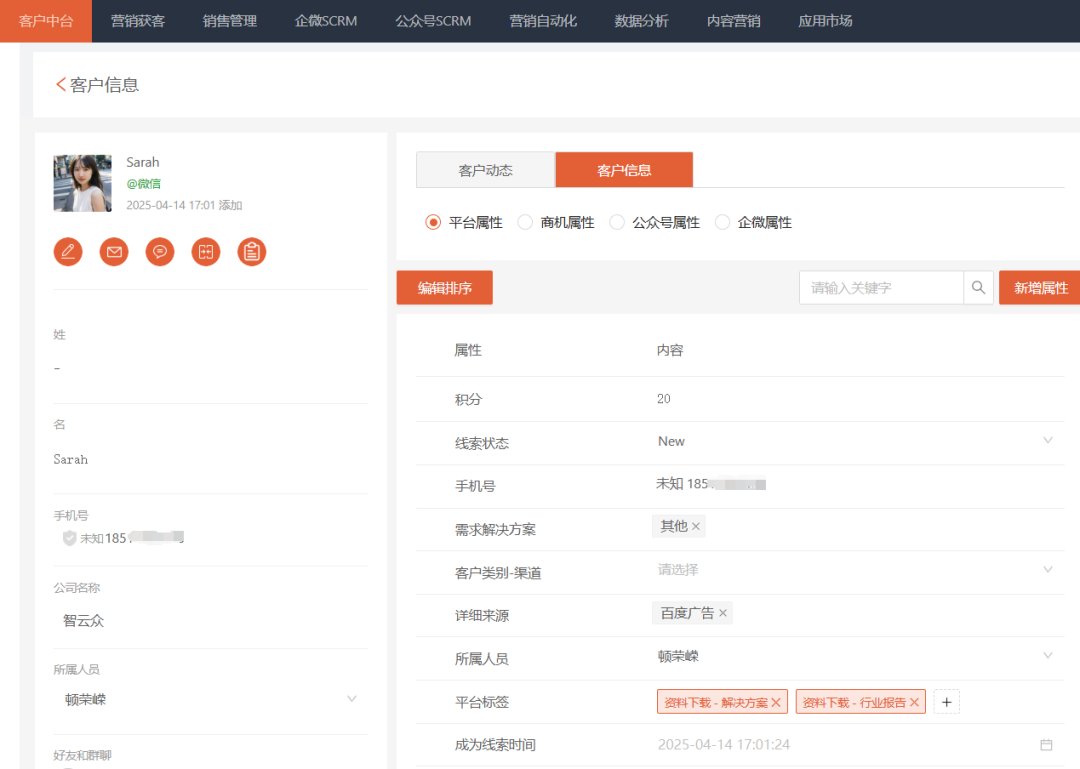Open the 客户类别-渠道 dropdown
Screen dimensions: 1080x769
[x=1047, y=570]
